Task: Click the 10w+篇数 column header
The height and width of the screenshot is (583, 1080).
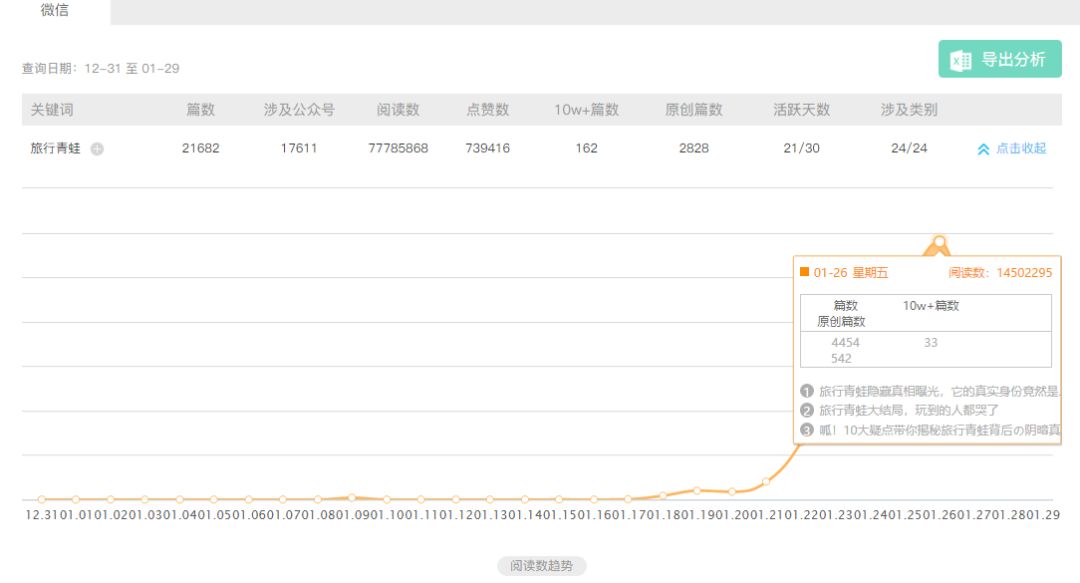Action: tap(587, 110)
